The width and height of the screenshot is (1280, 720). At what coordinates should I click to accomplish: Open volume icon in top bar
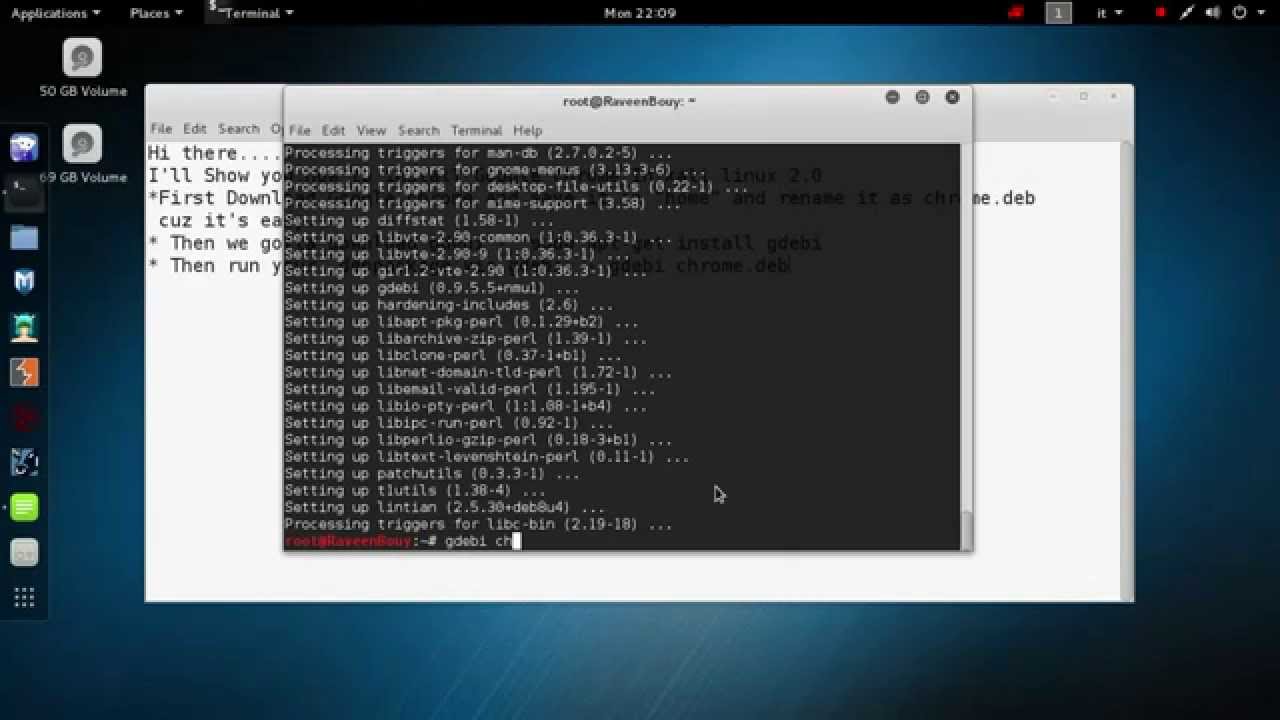click(1213, 13)
